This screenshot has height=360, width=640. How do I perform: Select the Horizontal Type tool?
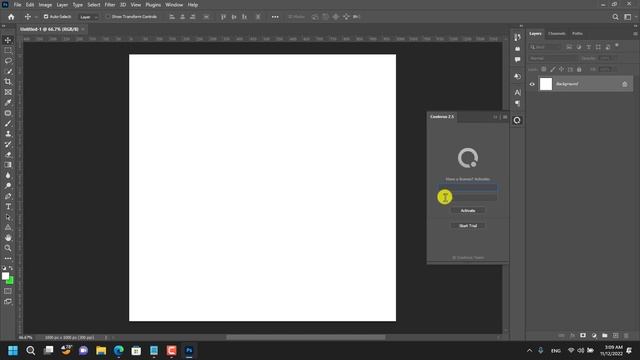[8, 207]
